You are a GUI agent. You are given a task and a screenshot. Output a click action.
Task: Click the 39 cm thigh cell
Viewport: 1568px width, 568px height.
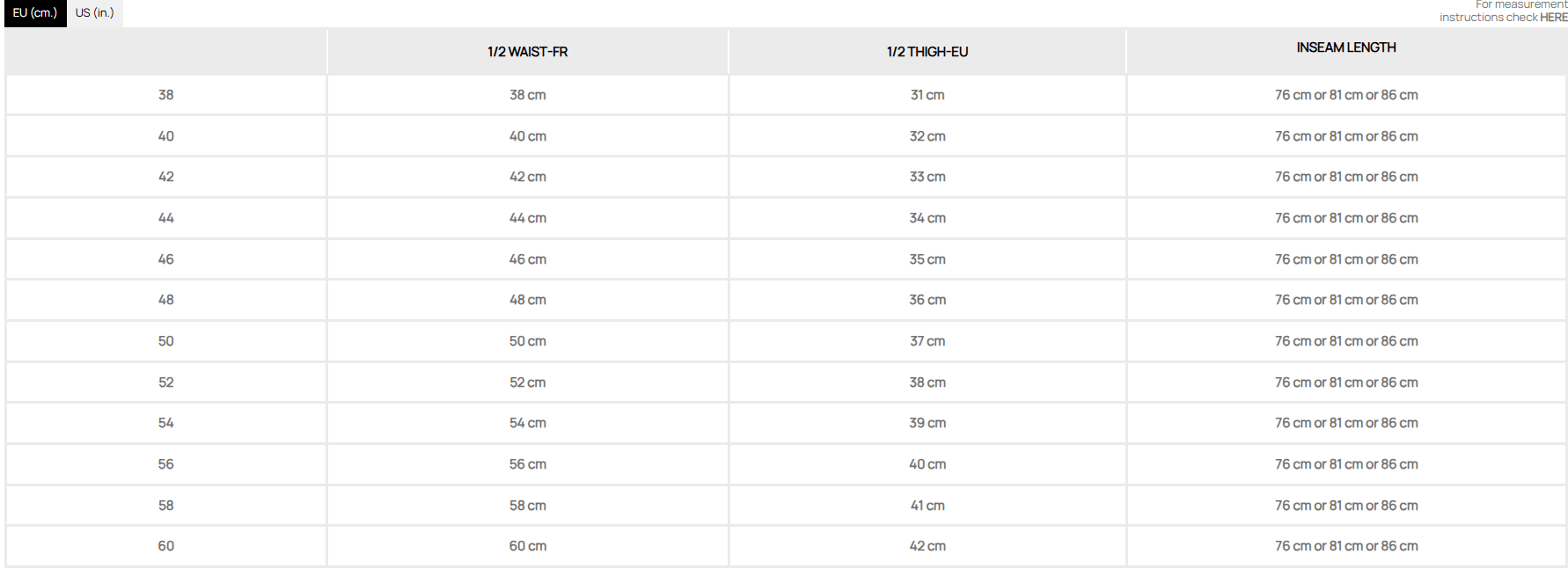(927, 423)
